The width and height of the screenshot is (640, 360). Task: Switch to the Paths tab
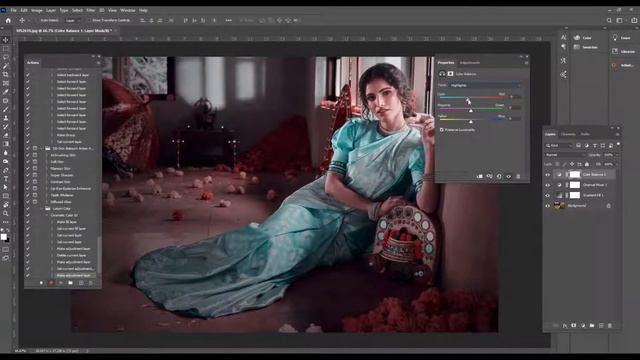pyautogui.click(x=585, y=134)
